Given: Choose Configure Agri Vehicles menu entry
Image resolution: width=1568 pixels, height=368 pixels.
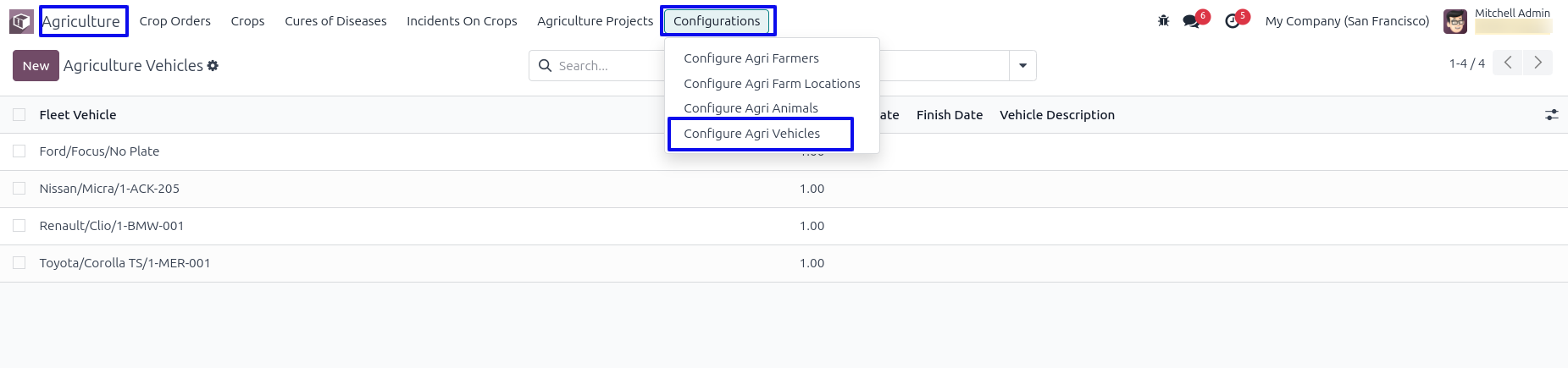Looking at the screenshot, I should (751, 134).
